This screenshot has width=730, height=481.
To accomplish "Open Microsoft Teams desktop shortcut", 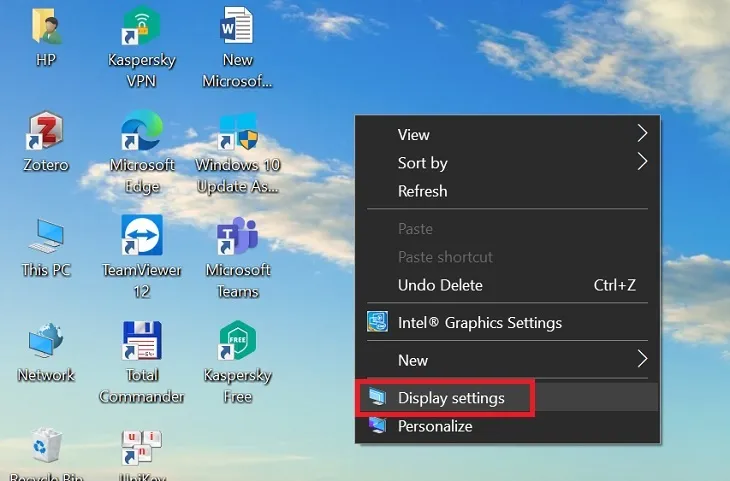I will [x=237, y=236].
